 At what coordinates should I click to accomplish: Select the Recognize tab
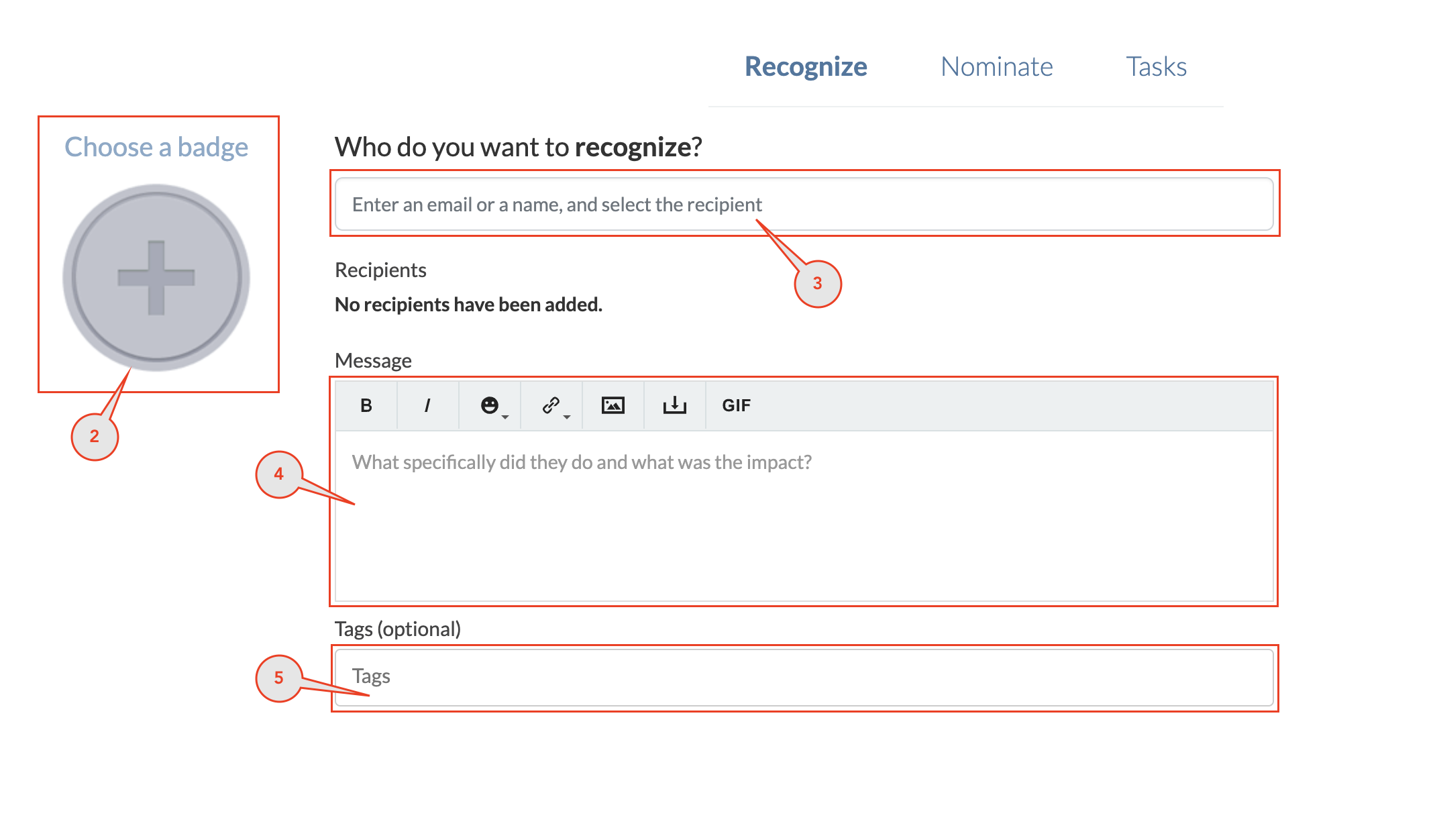(x=806, y=66)
